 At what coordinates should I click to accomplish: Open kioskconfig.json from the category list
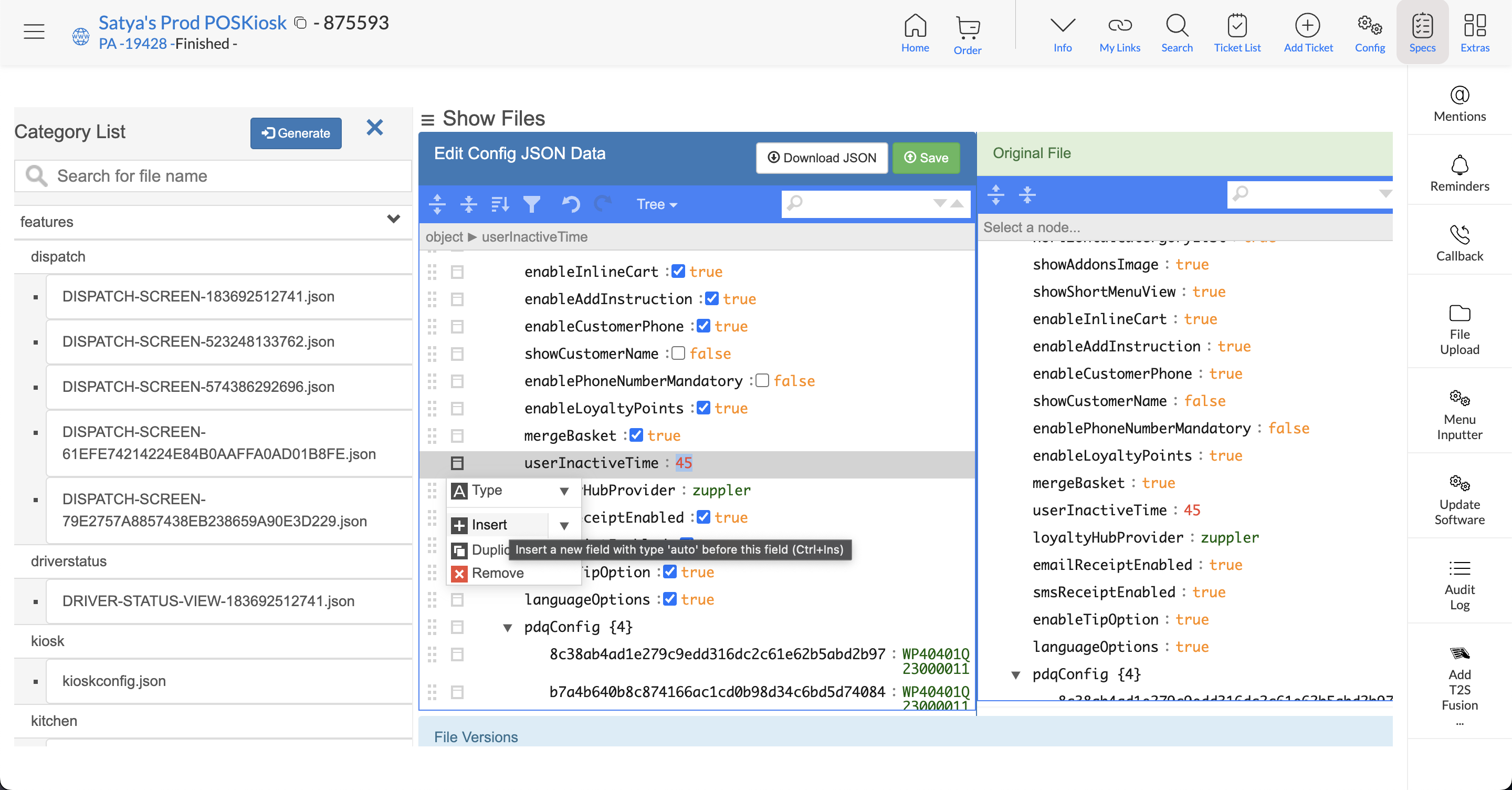114,681
